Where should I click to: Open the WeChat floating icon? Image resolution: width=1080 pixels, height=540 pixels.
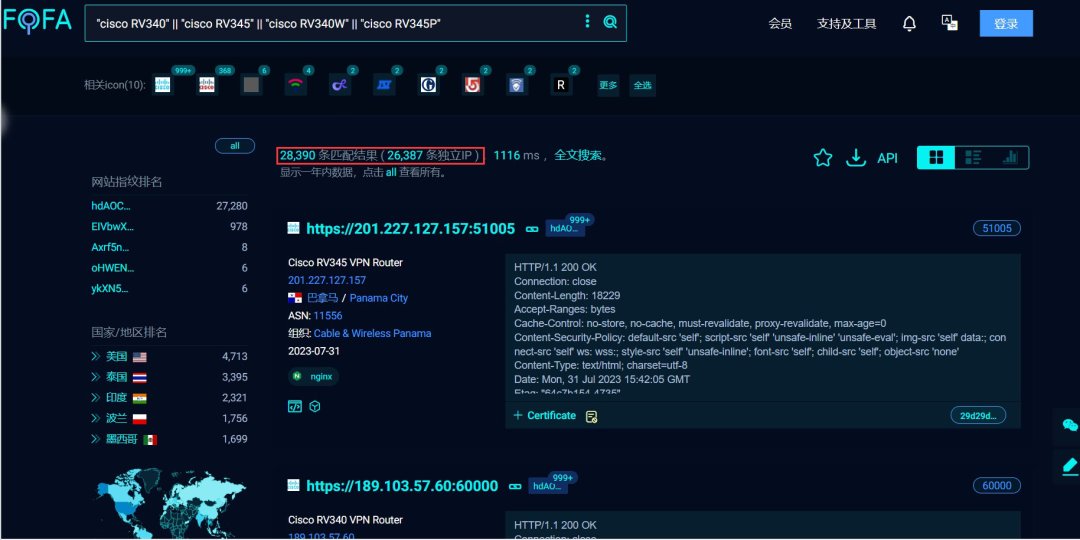click(1070, 425)
